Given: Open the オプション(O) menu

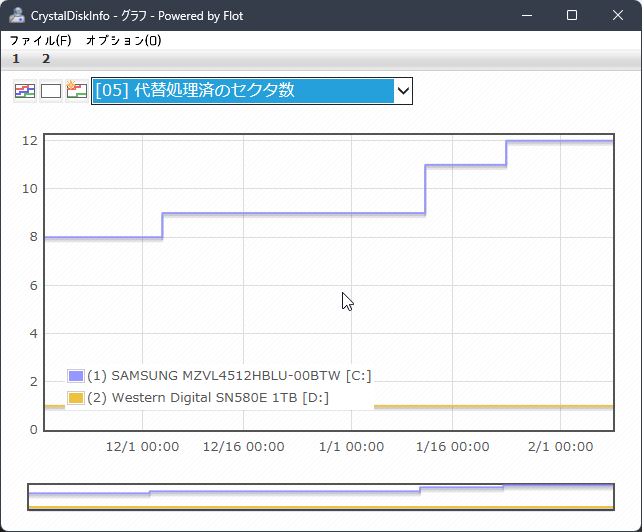Looking at the screenshot, I should point(123,41).
